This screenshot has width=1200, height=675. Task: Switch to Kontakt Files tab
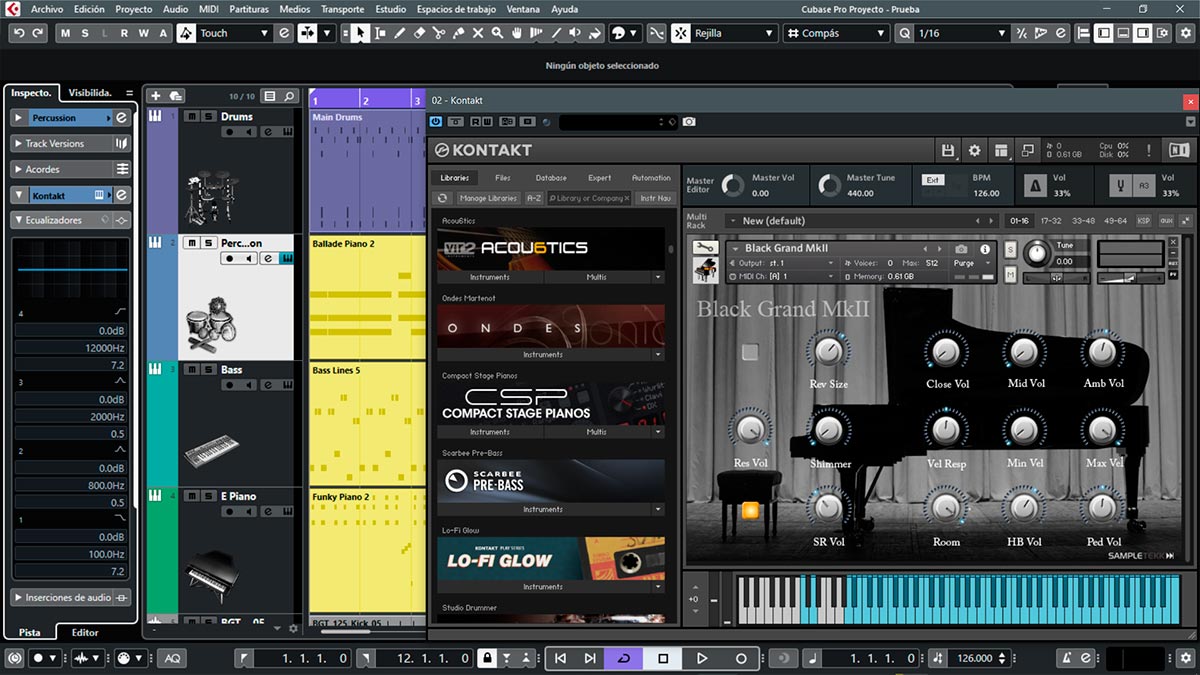click(x=503, y=178)
